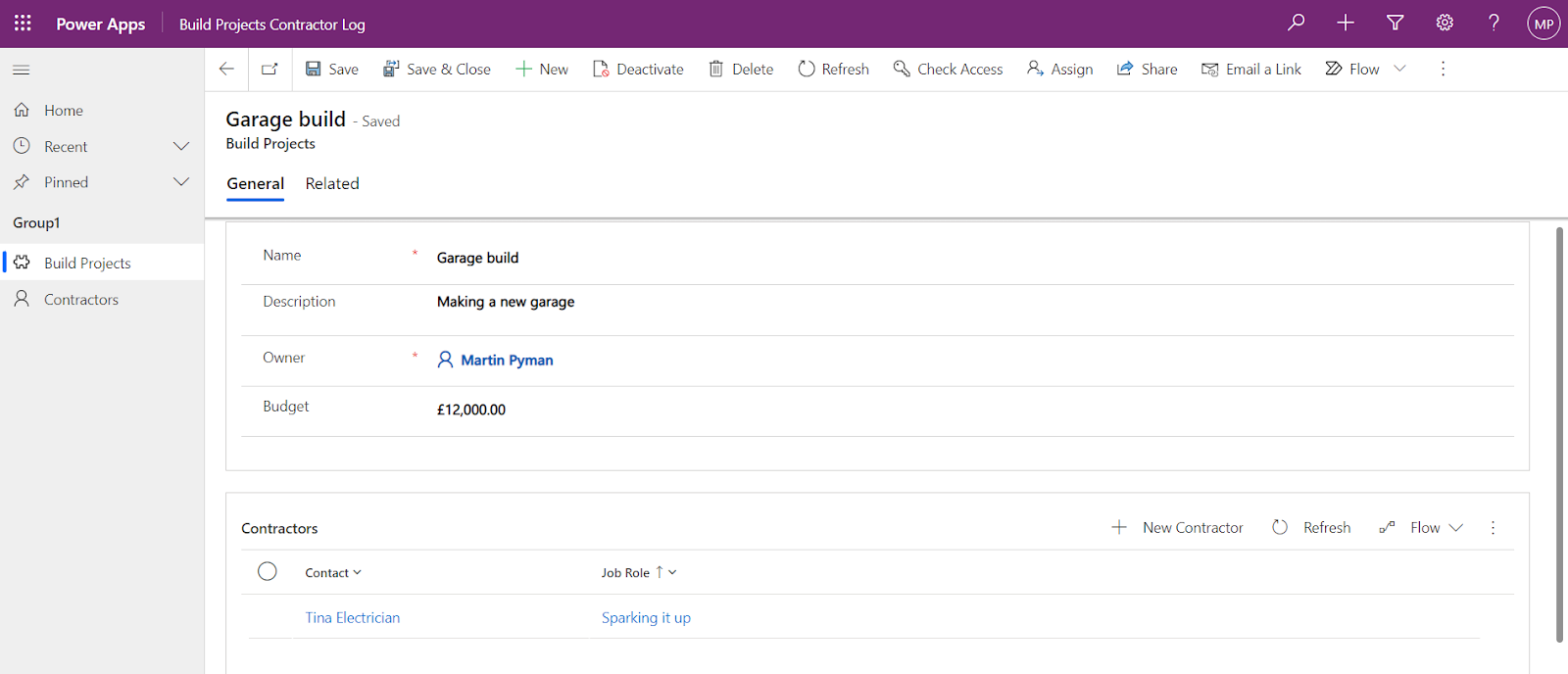Click Flow in the top command bar
Viewport: 1568px width, 674px height.
coord(1352,69)
